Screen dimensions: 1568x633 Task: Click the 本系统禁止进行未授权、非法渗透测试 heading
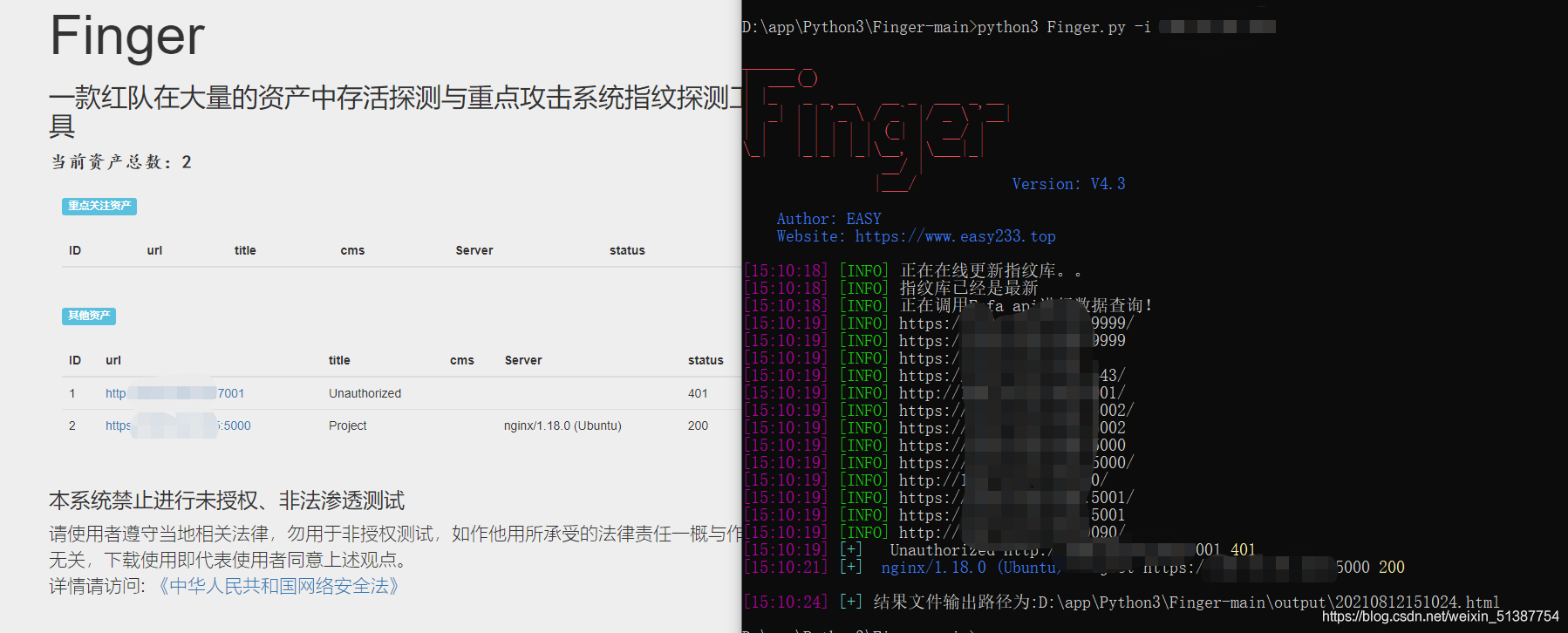227,500
